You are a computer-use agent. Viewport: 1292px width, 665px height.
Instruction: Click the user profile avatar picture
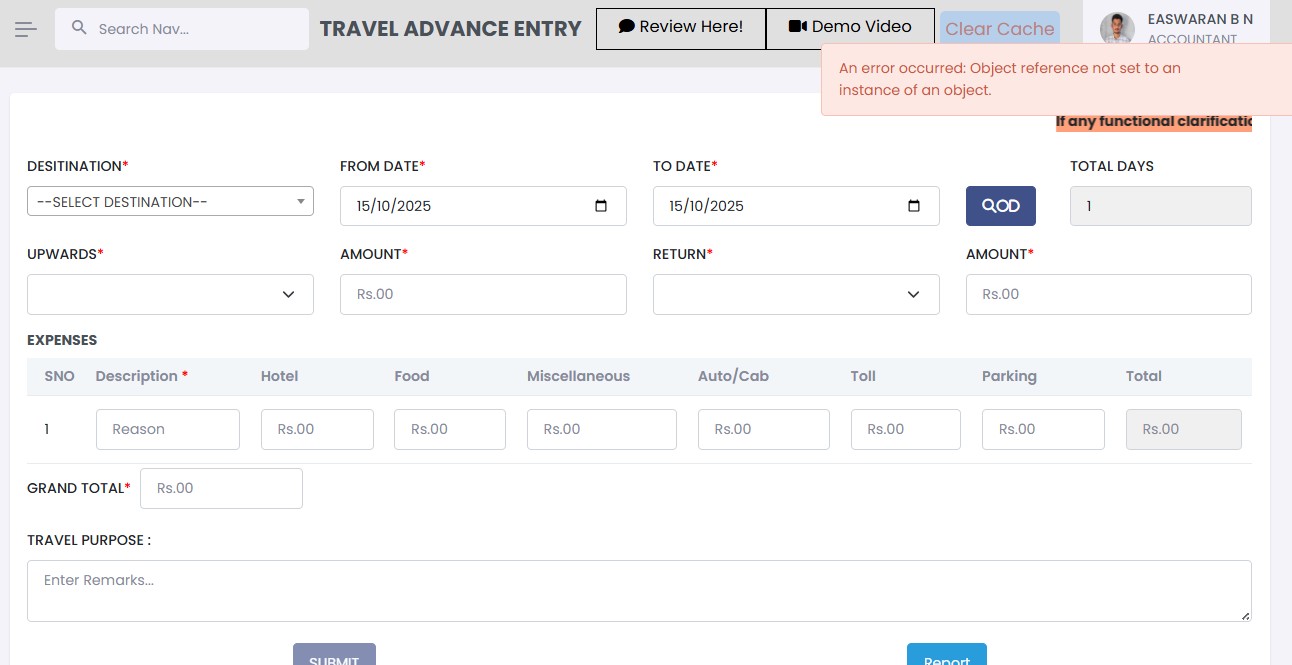coord(1116,29)
